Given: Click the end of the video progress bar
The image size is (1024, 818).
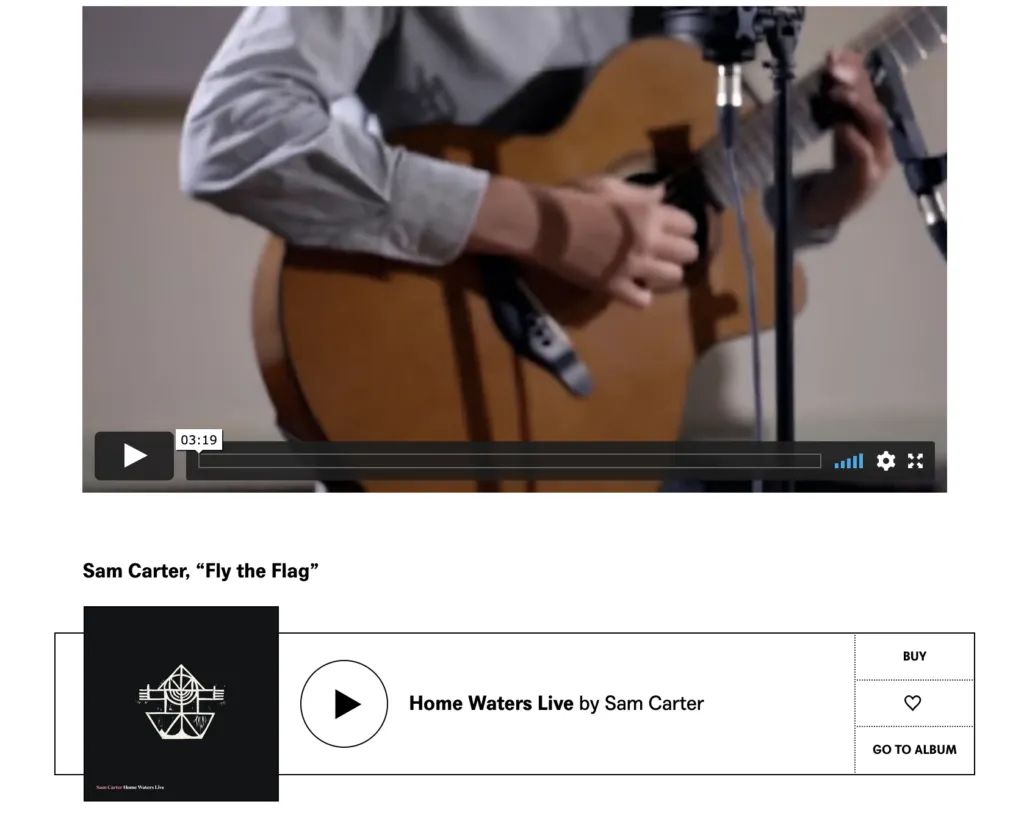Looking at the screenshot, I should 818,461.
